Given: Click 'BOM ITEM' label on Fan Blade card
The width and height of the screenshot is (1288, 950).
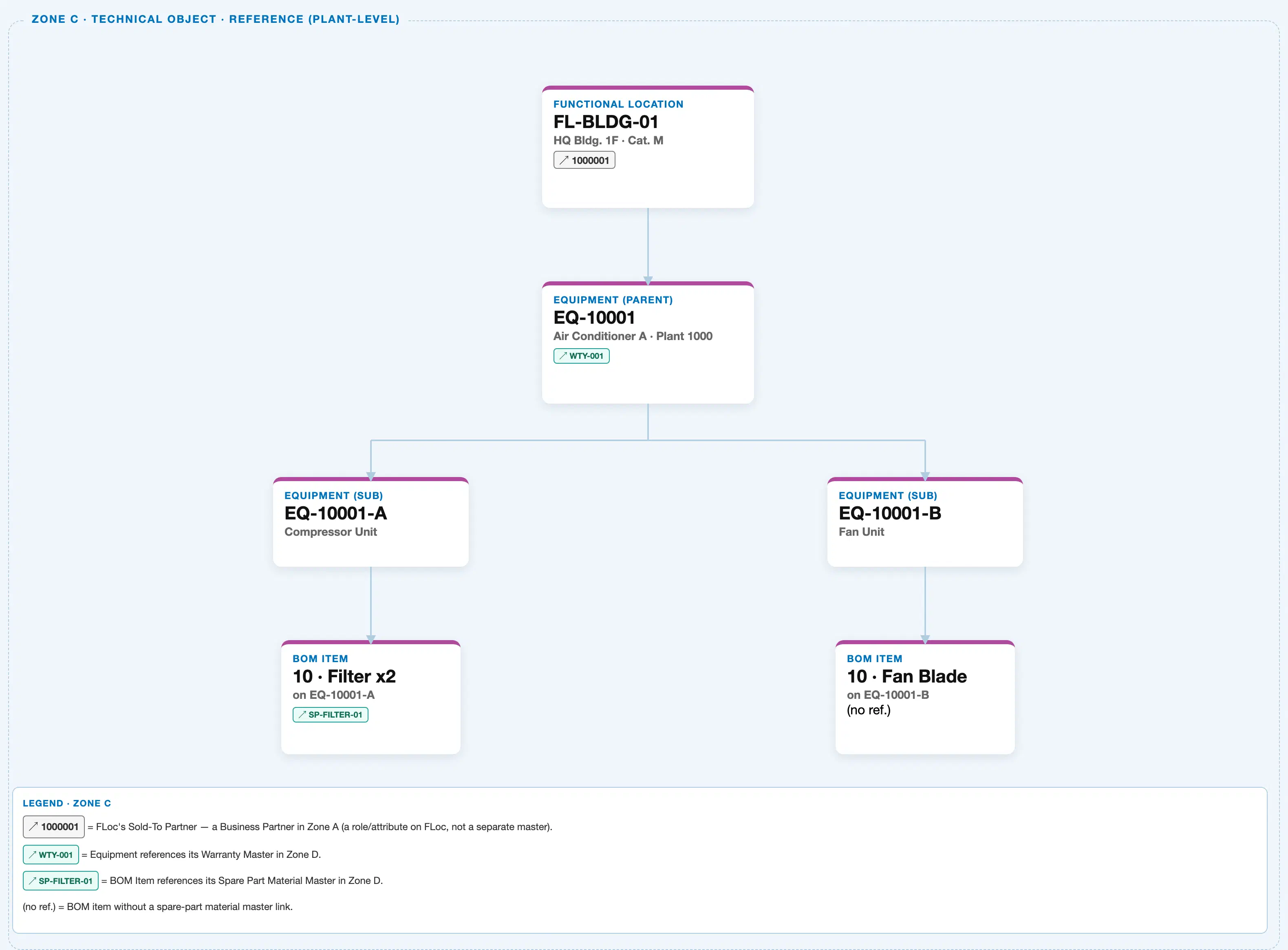Looking at the screenshot, I should [874, 659].
